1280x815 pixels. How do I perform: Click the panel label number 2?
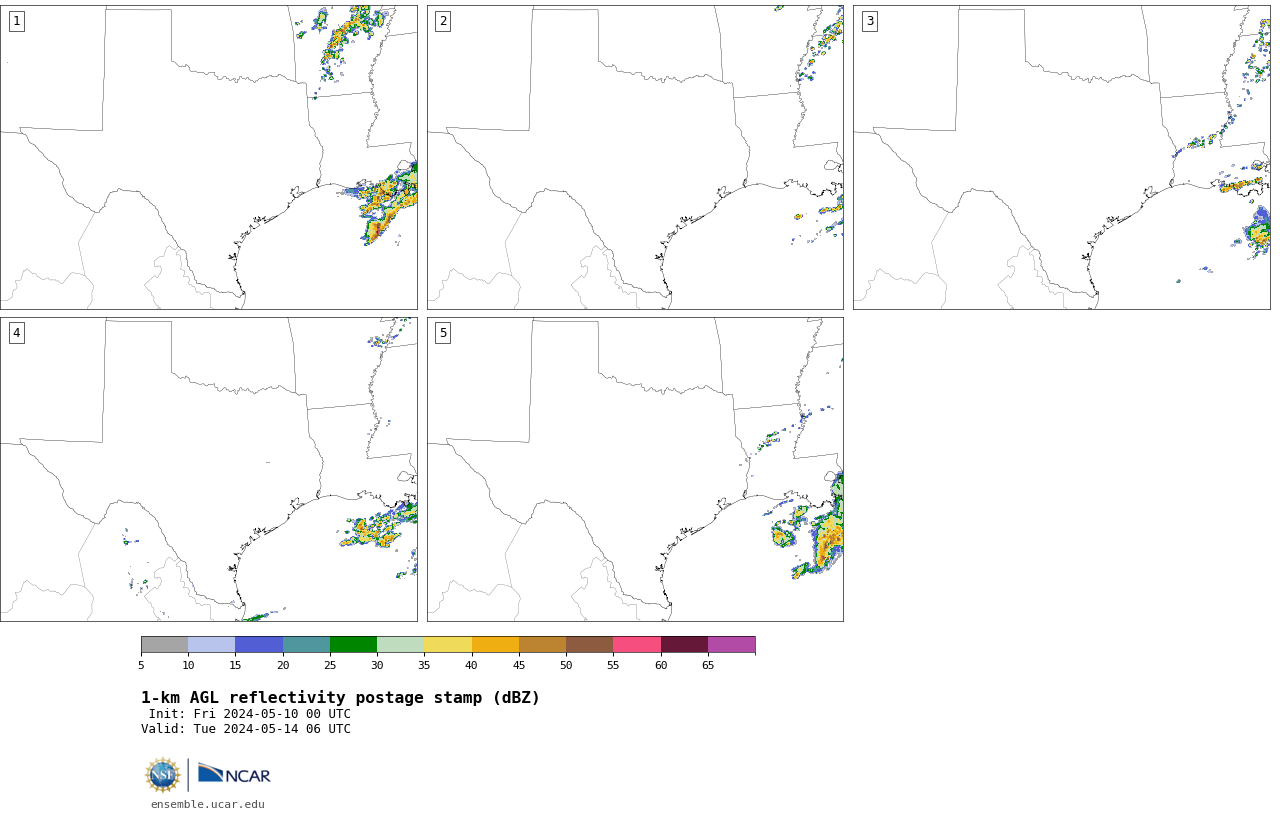click(443, 21)
